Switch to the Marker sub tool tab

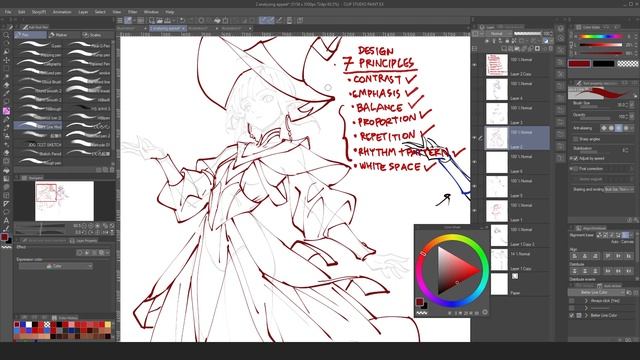tap(63, 35)
